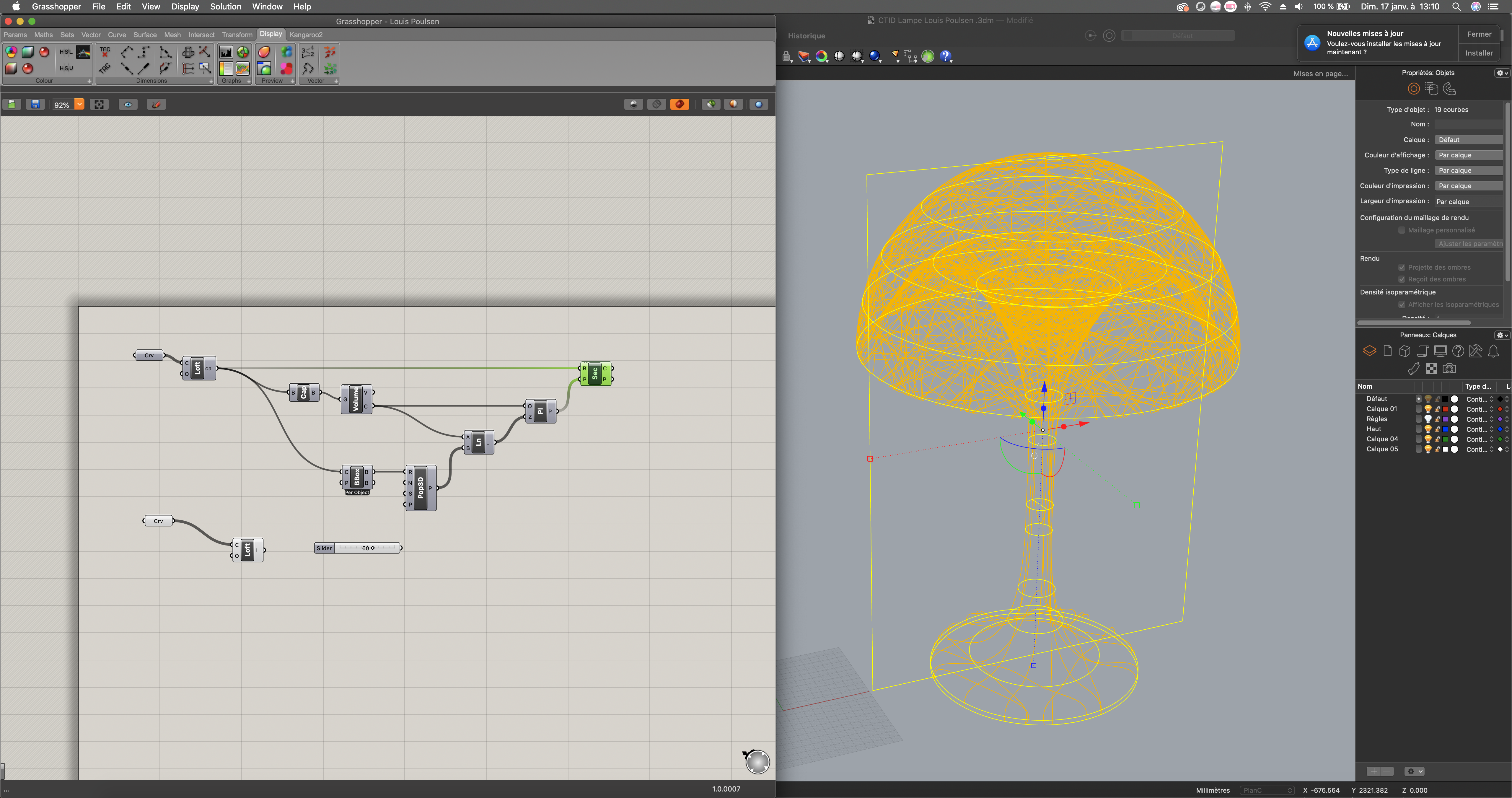The width and height of the screenshot is (1512, 798).
Task: Click Installer on the update notification
Action: click(1479, 53)
